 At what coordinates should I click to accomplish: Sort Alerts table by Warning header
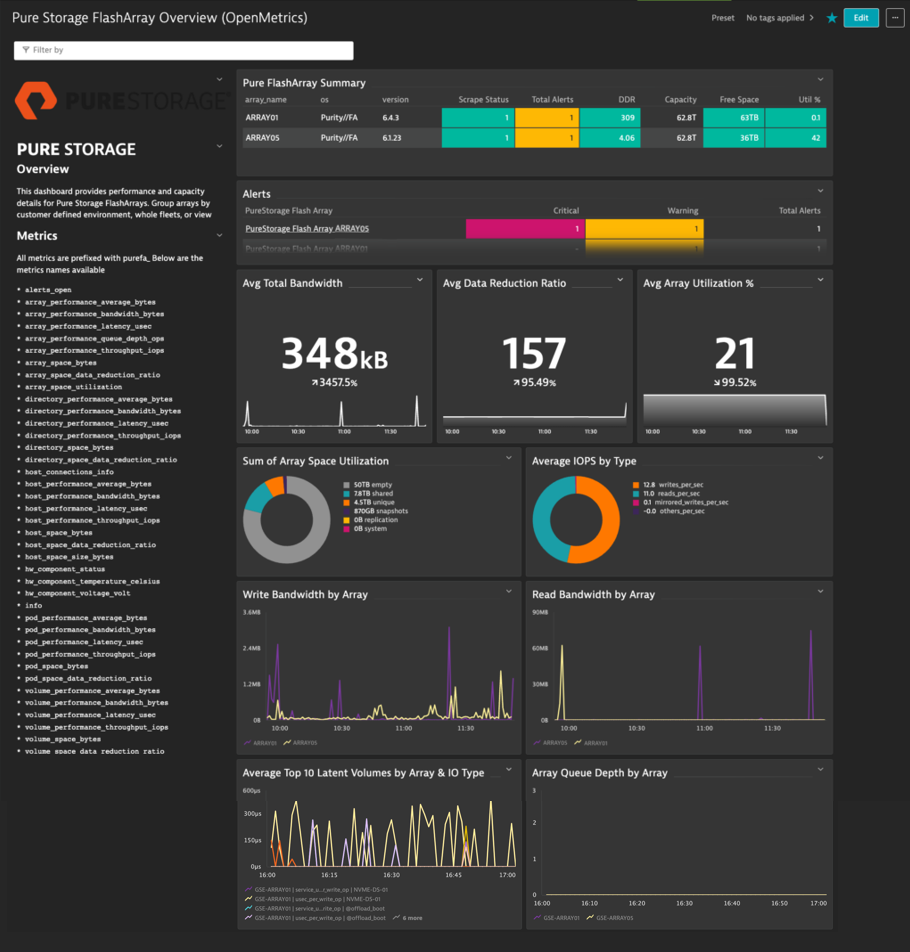[x=683, y=211]
